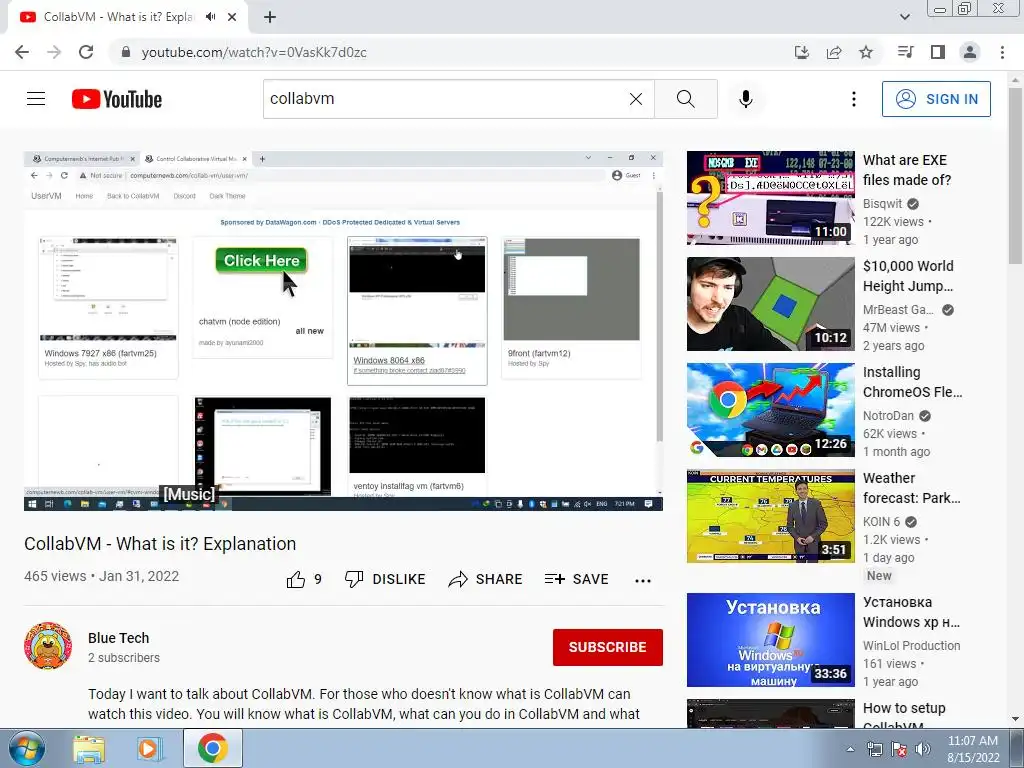Open the network tray icon
This screenshot has width=1024, height=768.
(874, 749)
